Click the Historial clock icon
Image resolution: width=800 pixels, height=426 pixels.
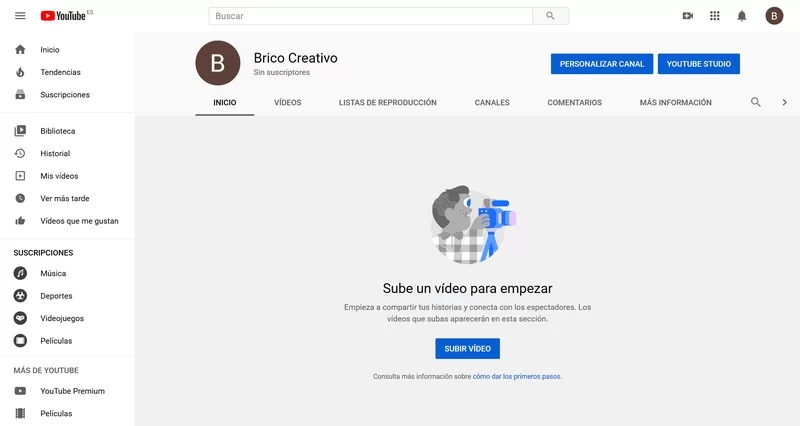click(20, 153)
